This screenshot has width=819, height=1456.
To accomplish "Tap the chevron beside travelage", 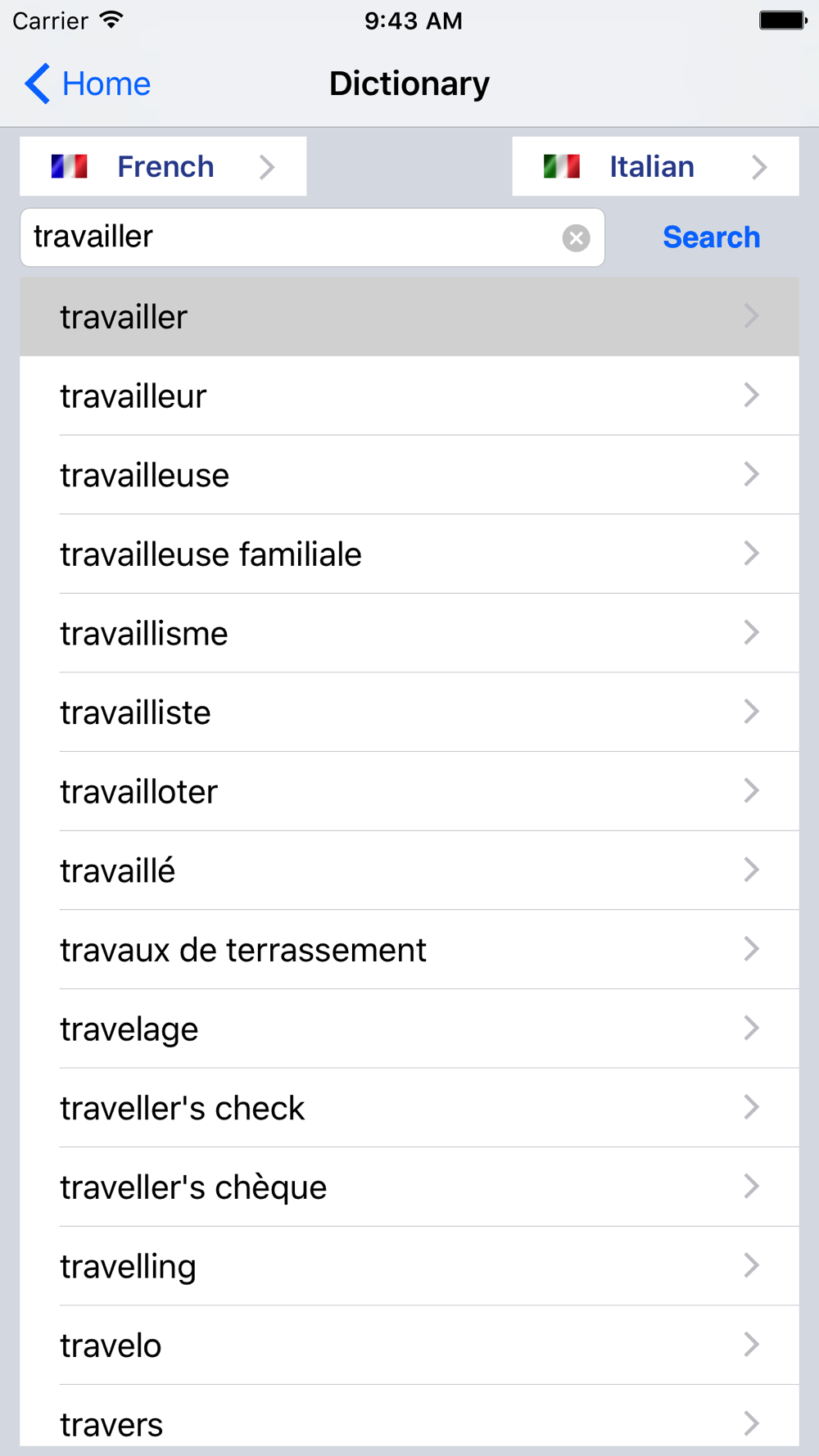I will click(x=752, y=1029).
